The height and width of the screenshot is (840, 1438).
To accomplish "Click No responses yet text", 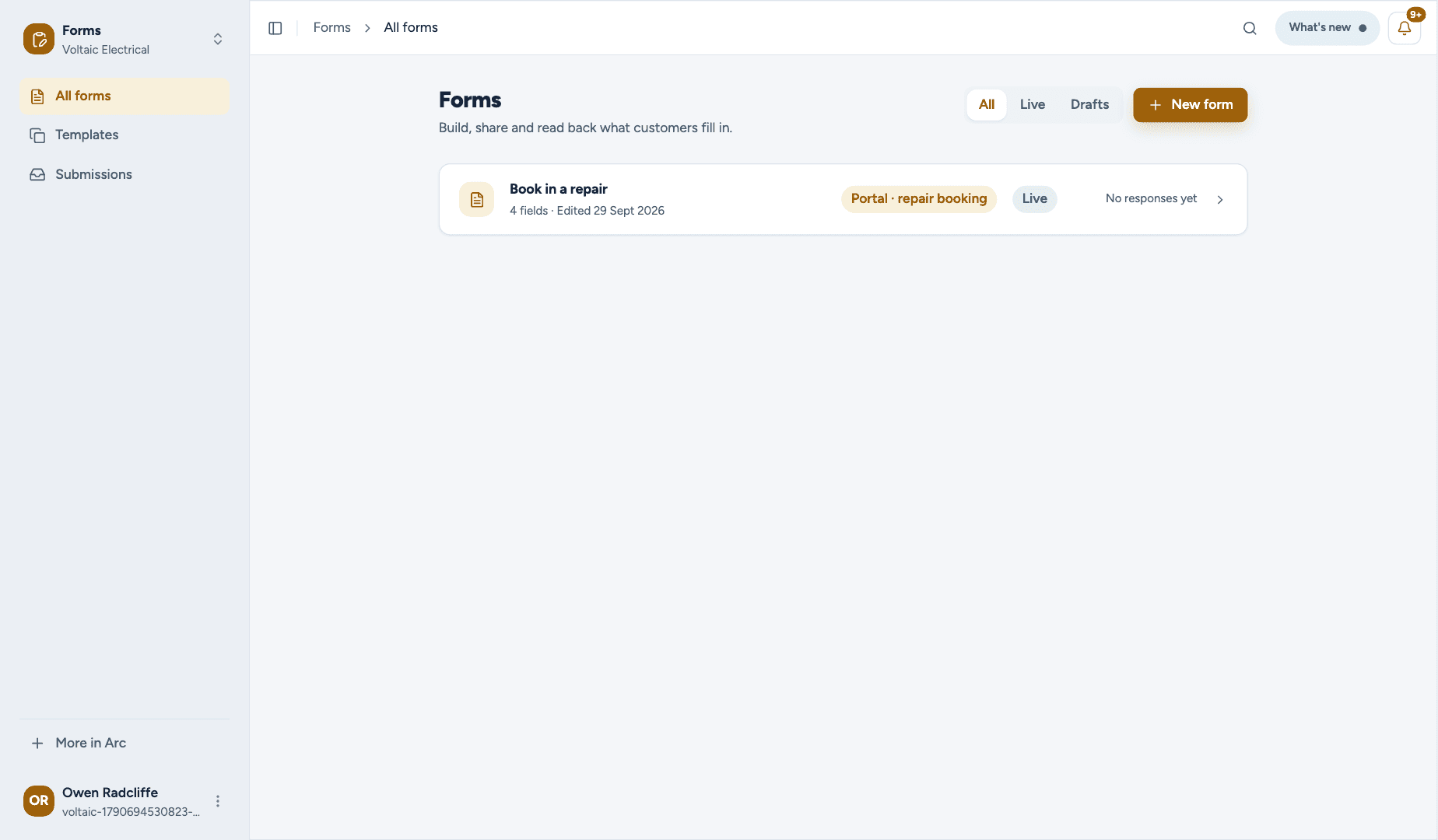I will click(1152, 199).
